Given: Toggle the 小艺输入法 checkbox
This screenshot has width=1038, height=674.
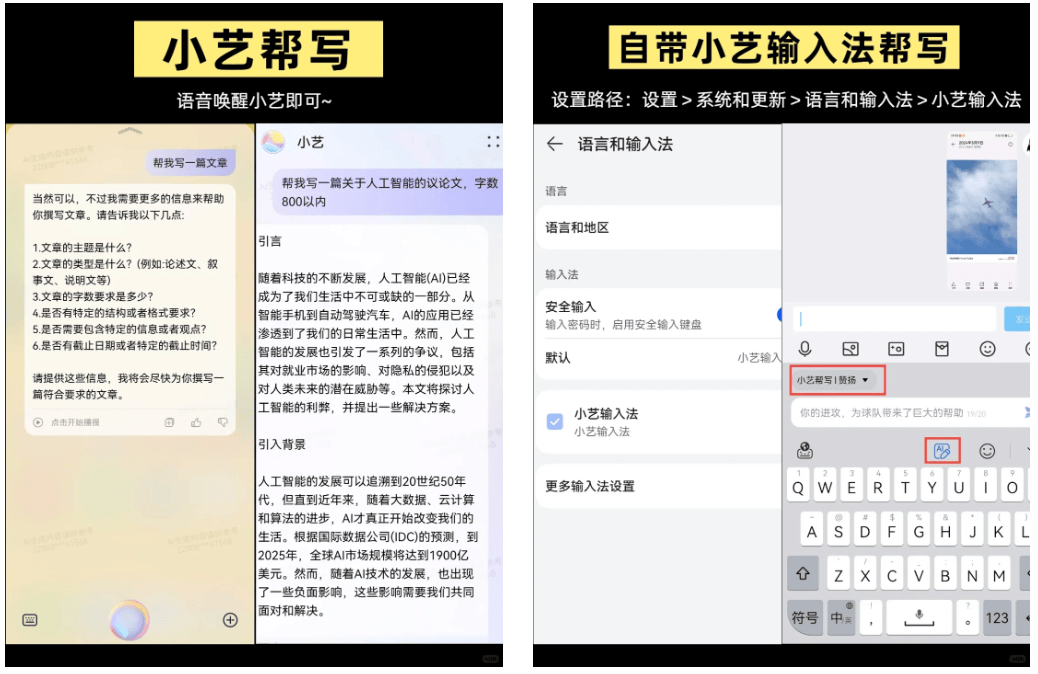Looking at the screenshot, I should (555, 422).
